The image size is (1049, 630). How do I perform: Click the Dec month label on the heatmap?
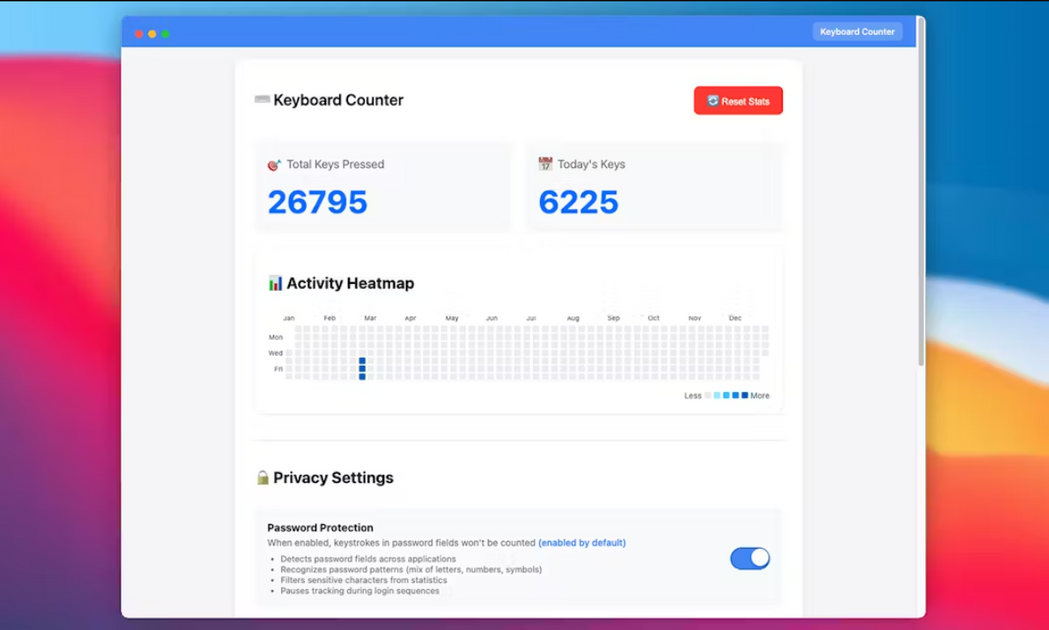click(736, 317)
